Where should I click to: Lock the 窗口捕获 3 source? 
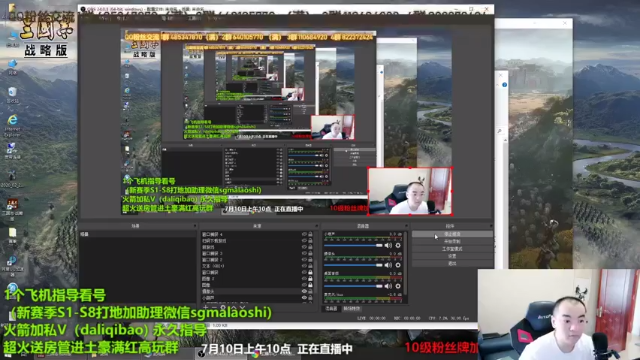311,253
